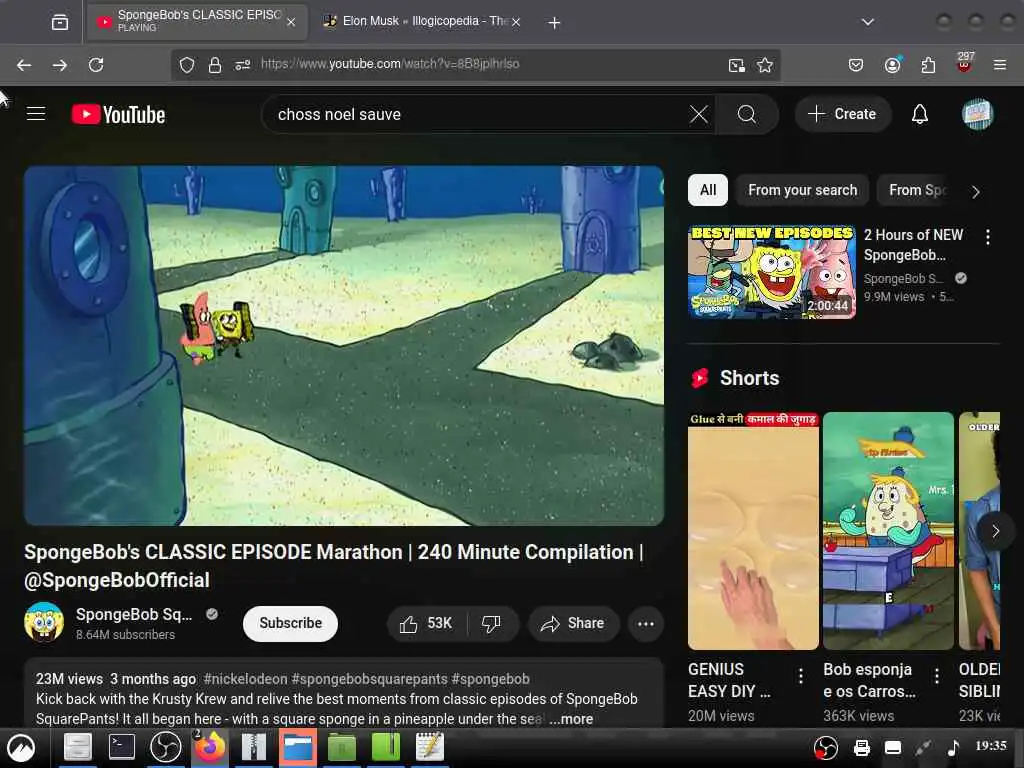
Task: Go back with the browser back arrow
Action: [x=24, y=65]
